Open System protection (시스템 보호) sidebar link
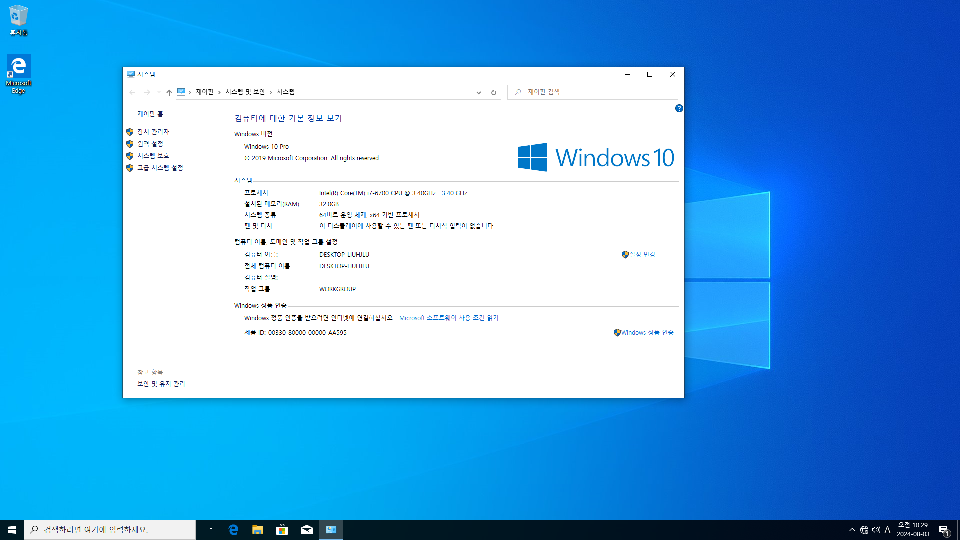Screen dimensions: 960x540 tap(153, 156)
